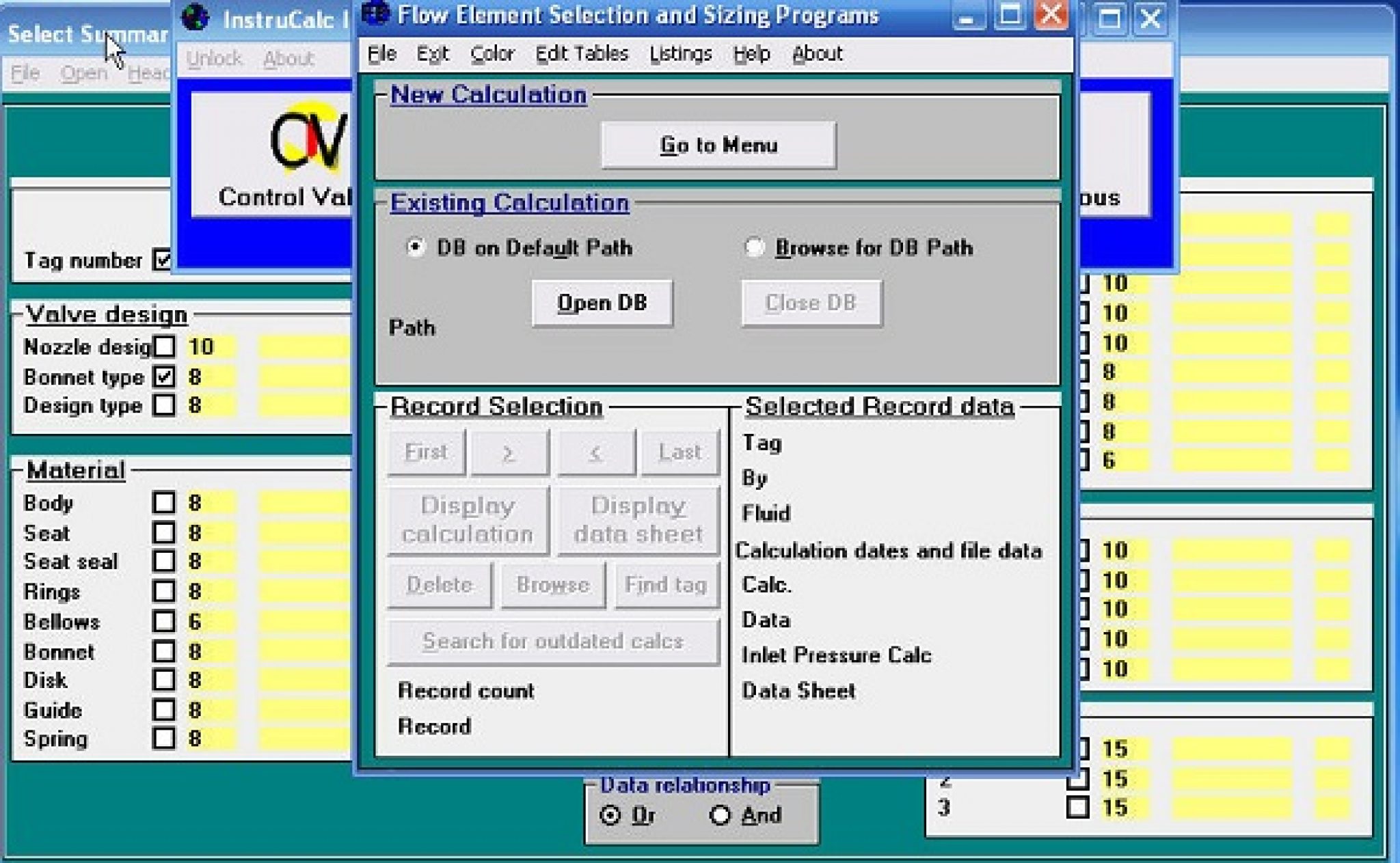Image resolution: width=1400 pixels, height=863 pixels.
Task: Open the File menu of Flow Element window
Action: coord(380,53)
